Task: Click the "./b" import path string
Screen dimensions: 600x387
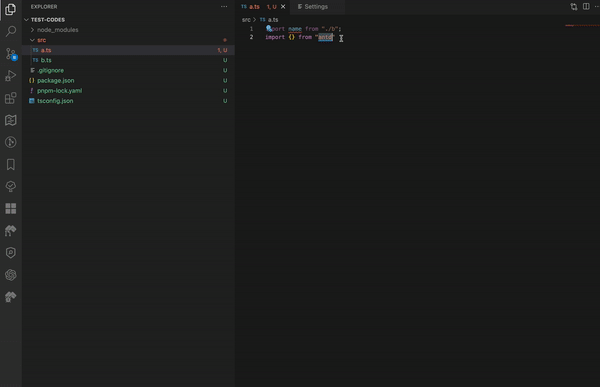Action: coord(330,29)
